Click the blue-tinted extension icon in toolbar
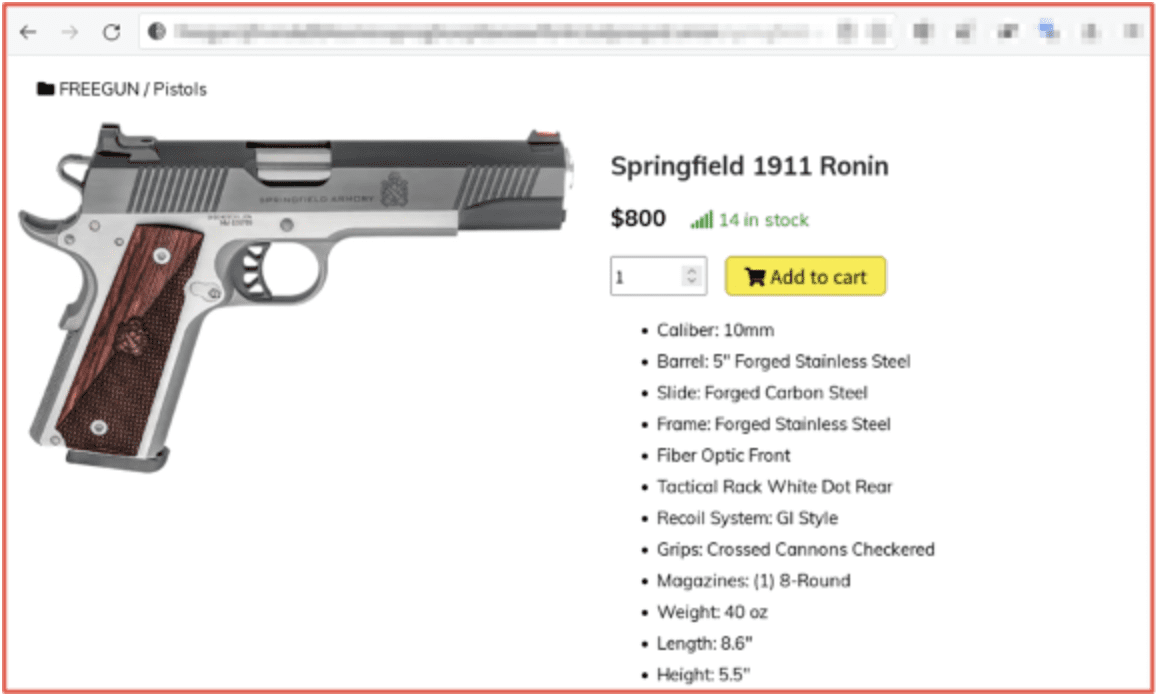The image size is (1158, 696). coord(1048,30)
